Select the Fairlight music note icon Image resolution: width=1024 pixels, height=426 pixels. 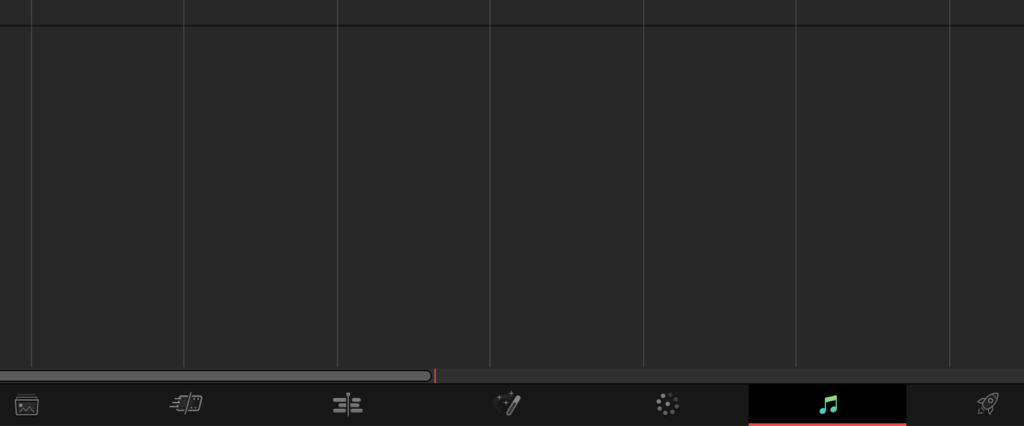[x=828, y=404]
